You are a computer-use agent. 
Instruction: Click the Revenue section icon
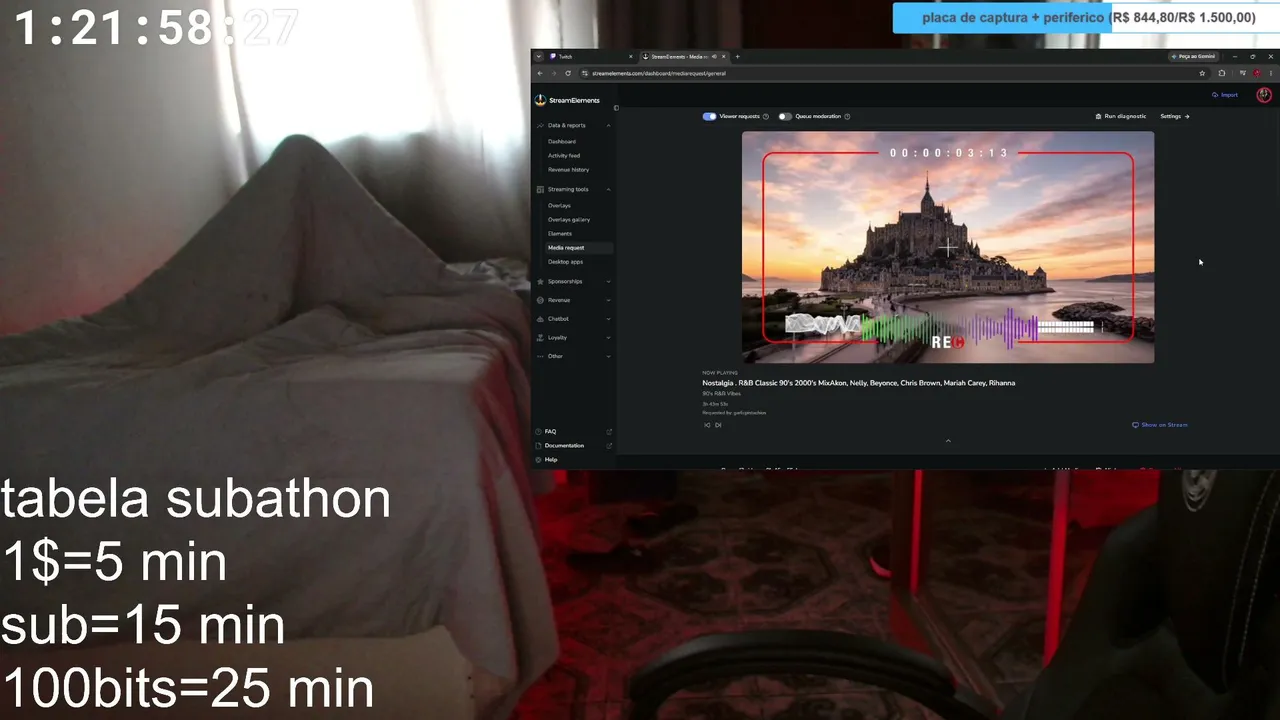coord(540,300)
